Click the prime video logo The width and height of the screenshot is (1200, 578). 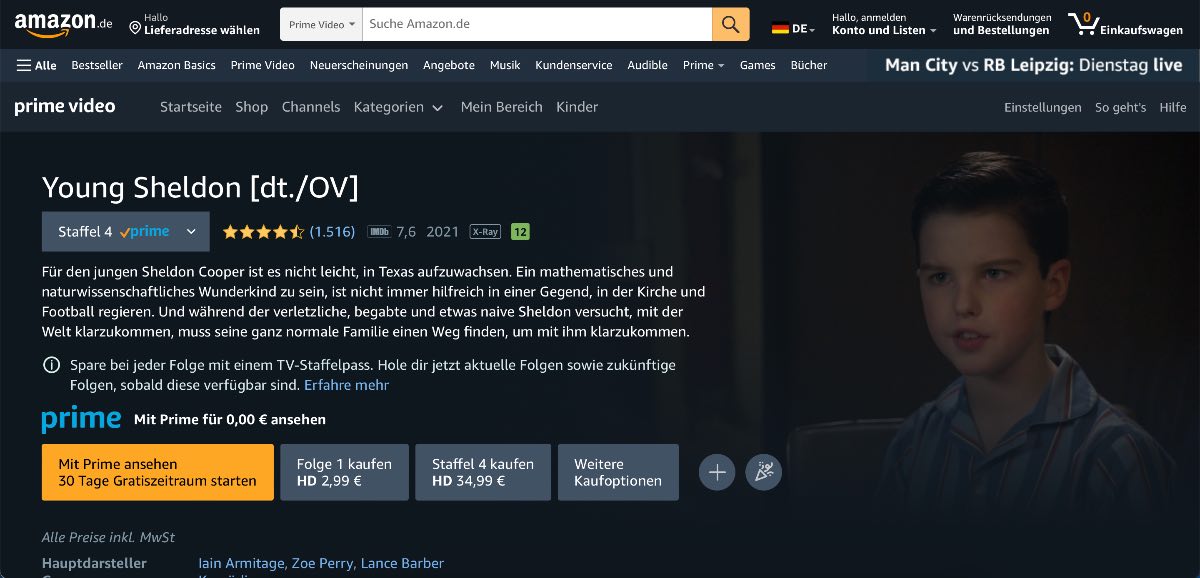[65, 106]
